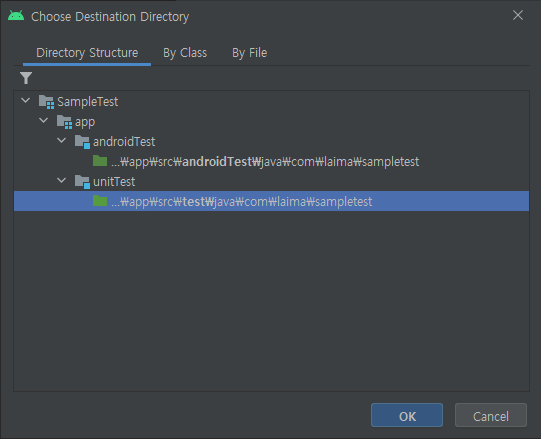Select the androidTest row label
541x439 pixels.
tap(124, 142)
